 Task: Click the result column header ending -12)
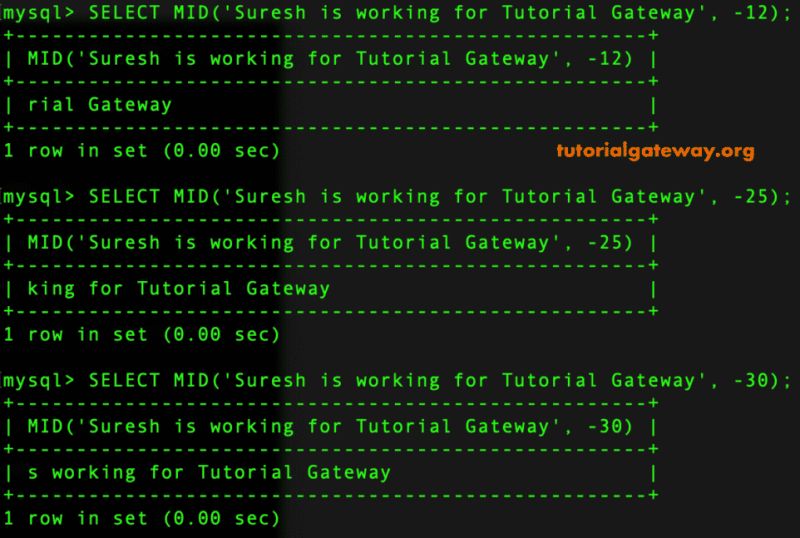(330, 59)
